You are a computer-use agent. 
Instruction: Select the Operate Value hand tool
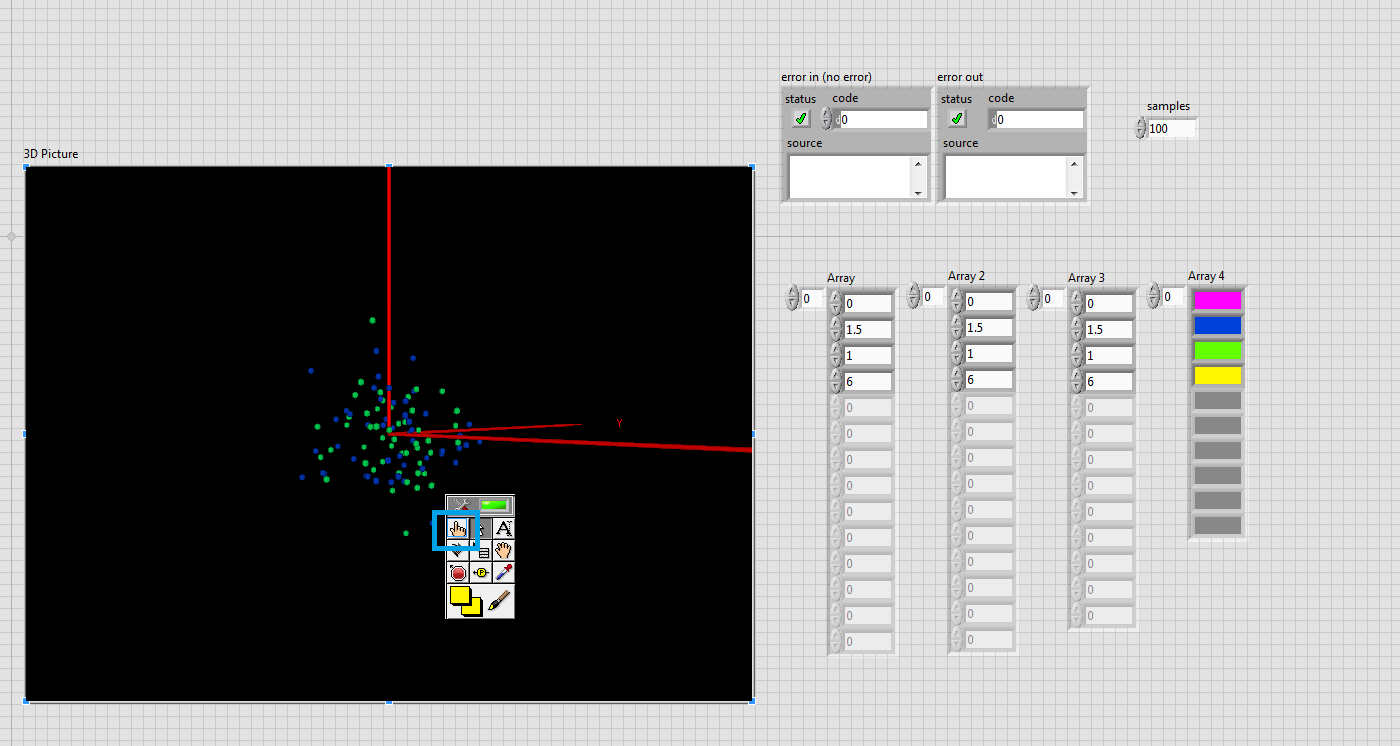pos(458,528)
